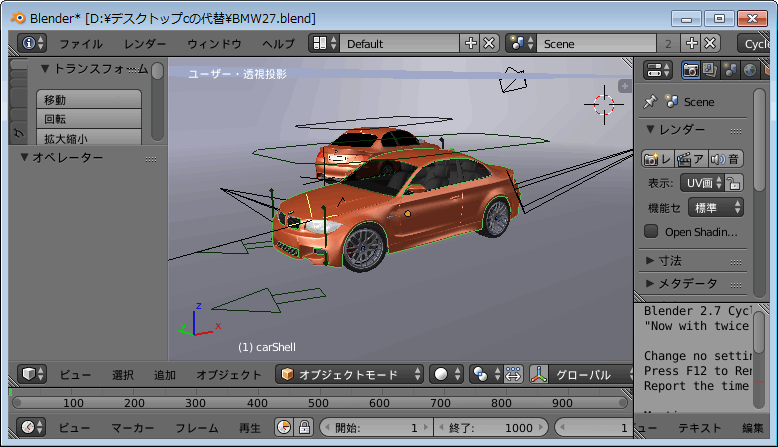Delete the current Scene with the X button
The image size is (778, 447).
[711, 43]
